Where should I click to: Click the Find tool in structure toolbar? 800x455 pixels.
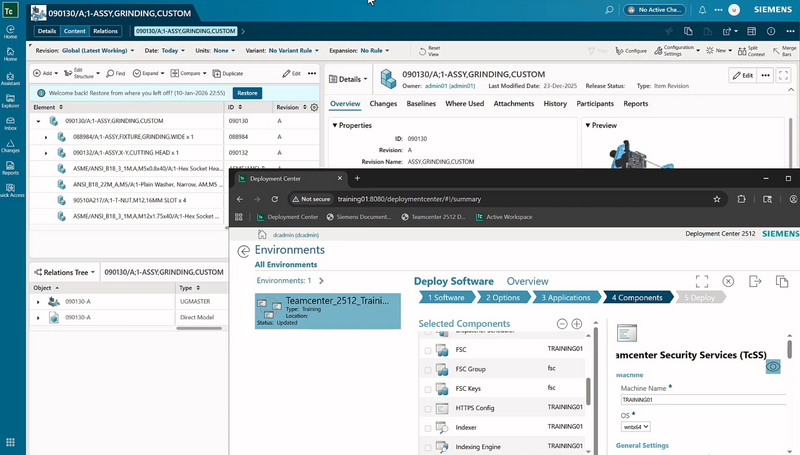pos(116,73)
